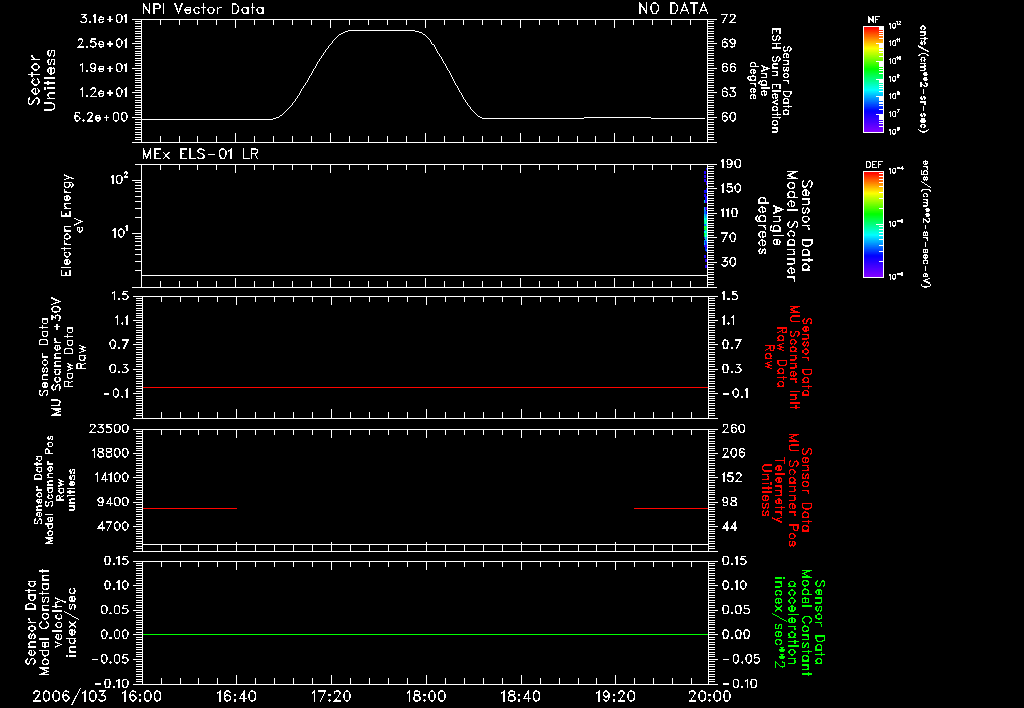Select the green 'Model Constant acceleration' label
This screenshot has width=1024, height=708.
click(799, 623)
